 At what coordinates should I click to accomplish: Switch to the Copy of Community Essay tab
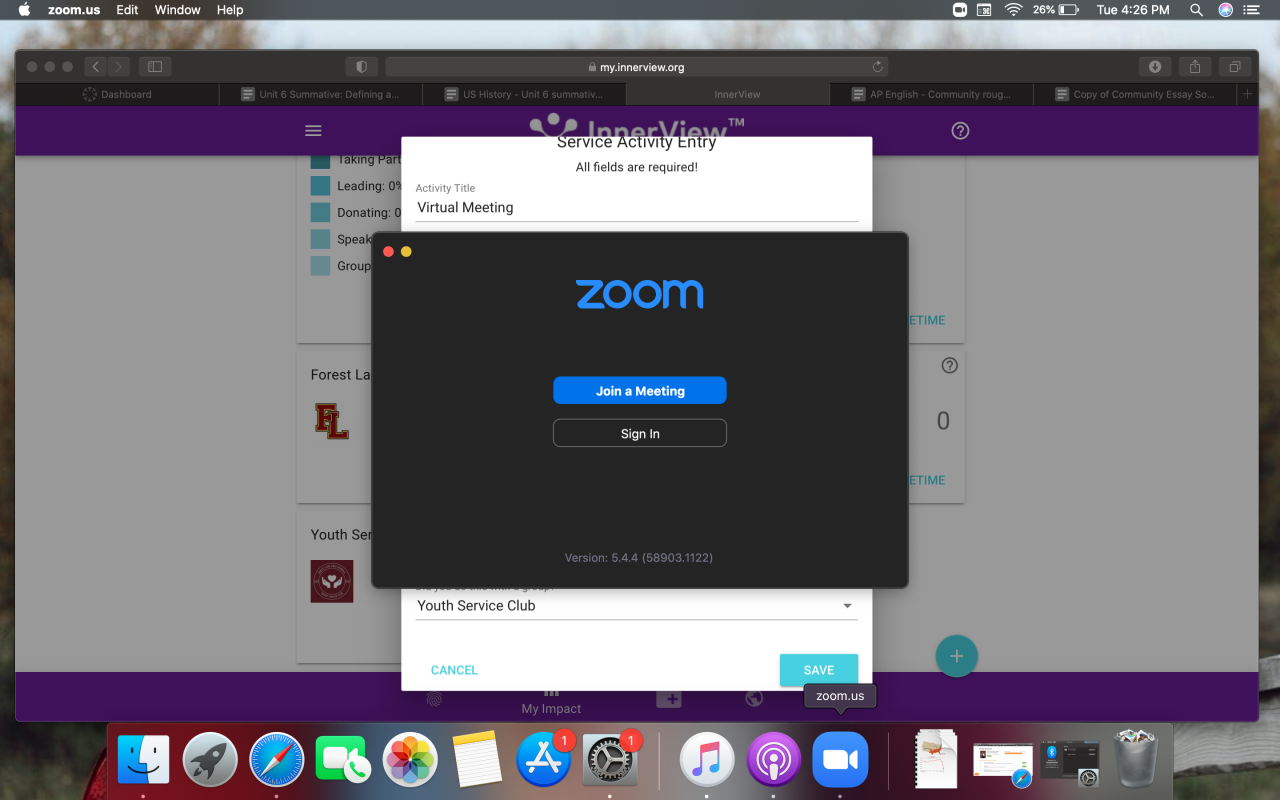(x=1135, y=94)
